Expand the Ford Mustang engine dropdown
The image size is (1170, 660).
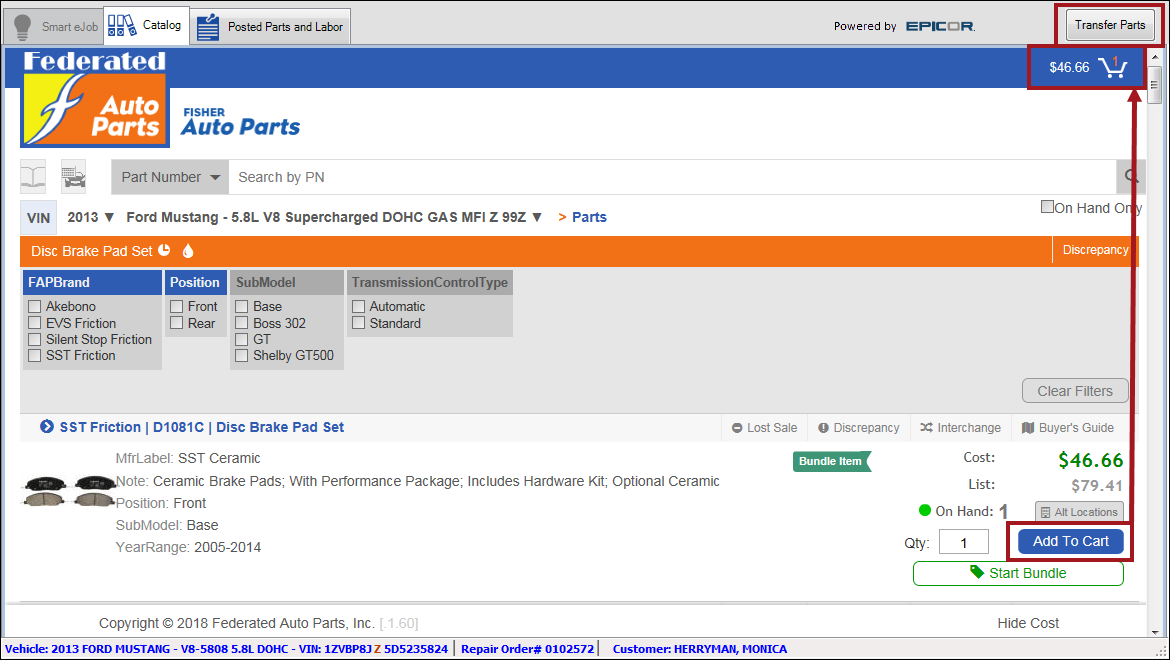[x=536, y=216]
